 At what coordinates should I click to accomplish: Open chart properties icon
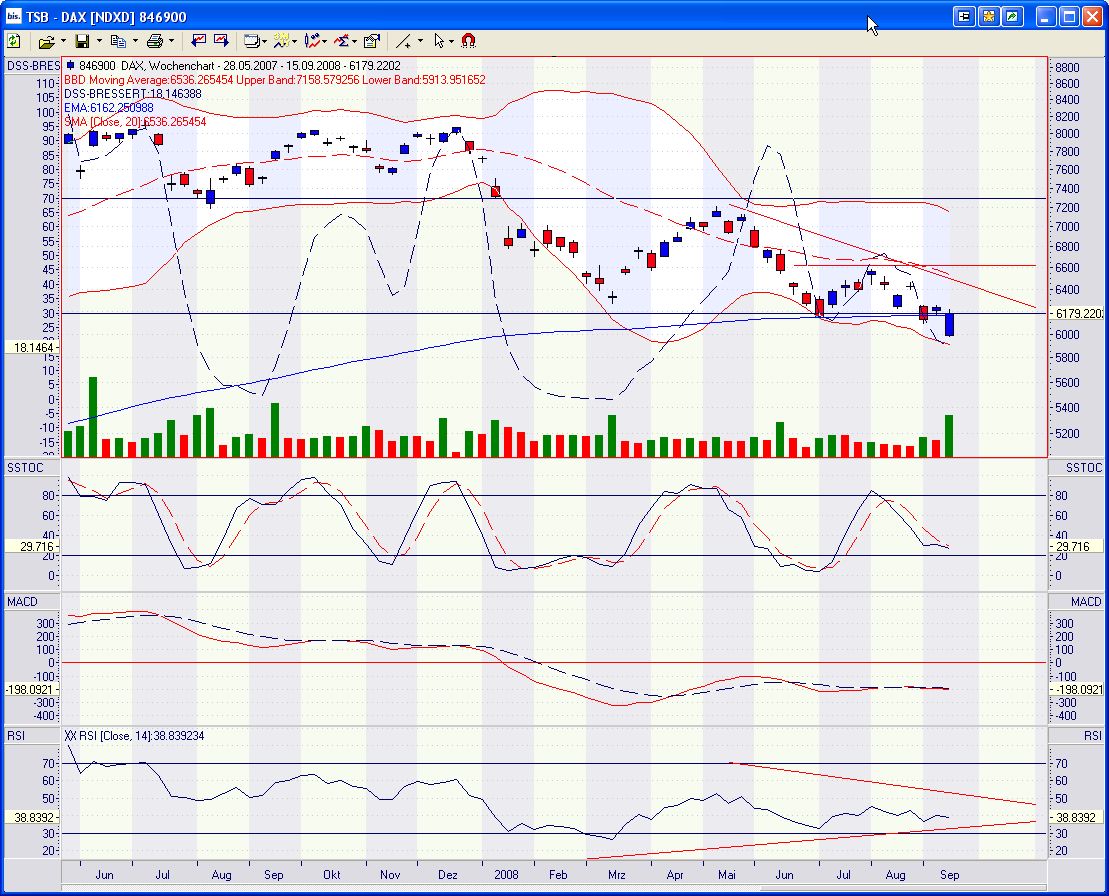coord(372,41)
